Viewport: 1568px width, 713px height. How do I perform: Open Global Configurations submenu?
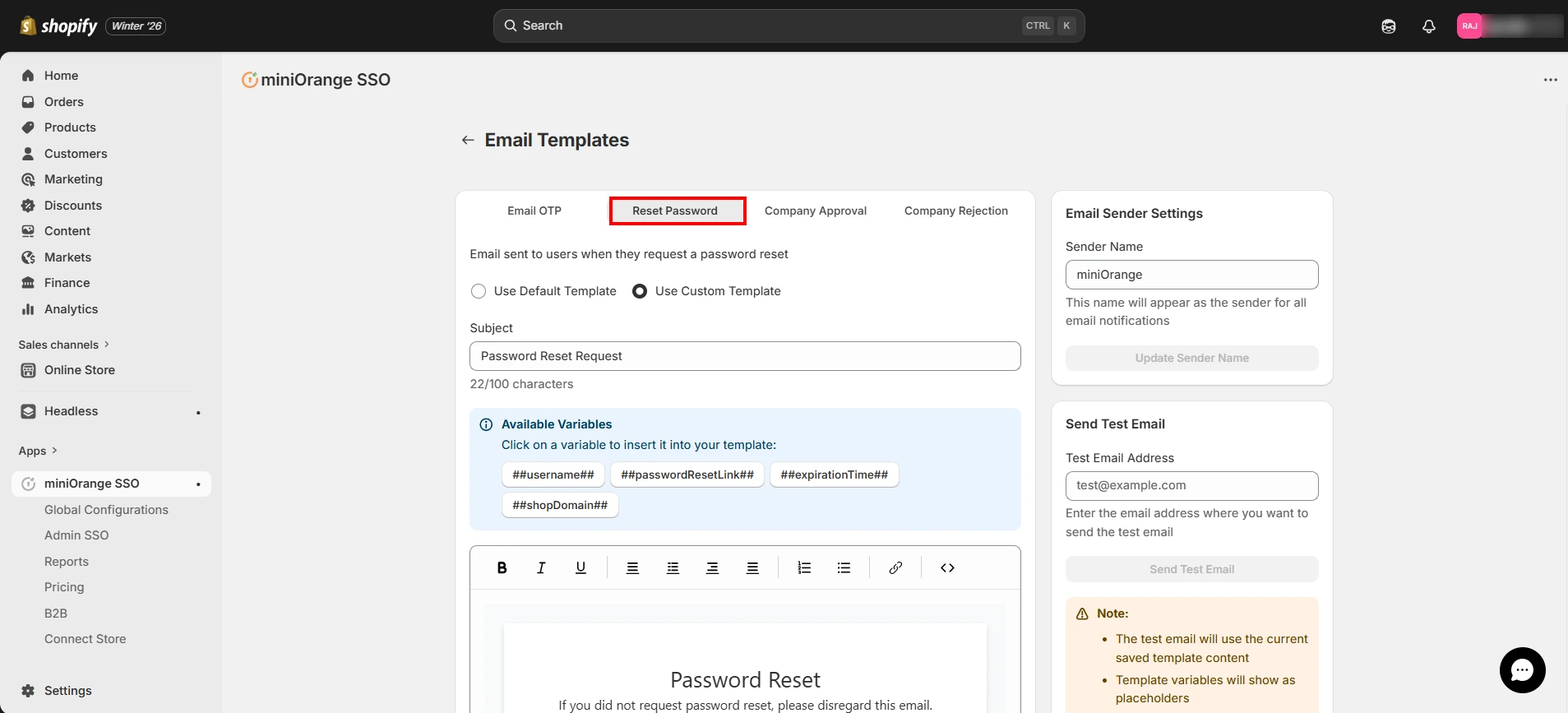106,510
